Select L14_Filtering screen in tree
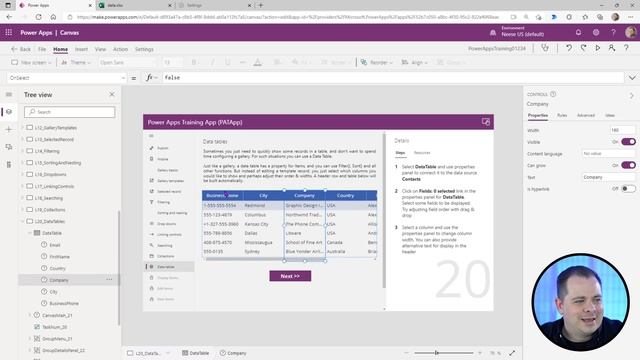640x360 pixels. tap(47, 151)
